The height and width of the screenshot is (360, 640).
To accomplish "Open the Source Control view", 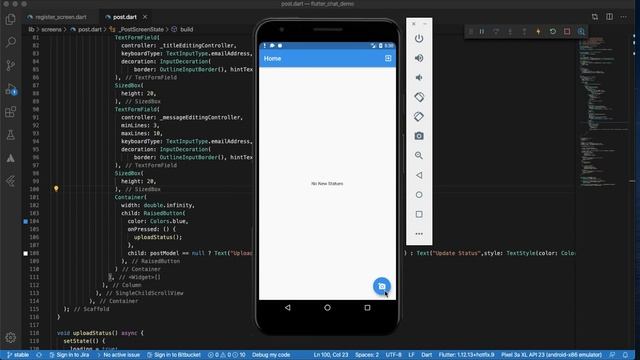I will (11, 65).
